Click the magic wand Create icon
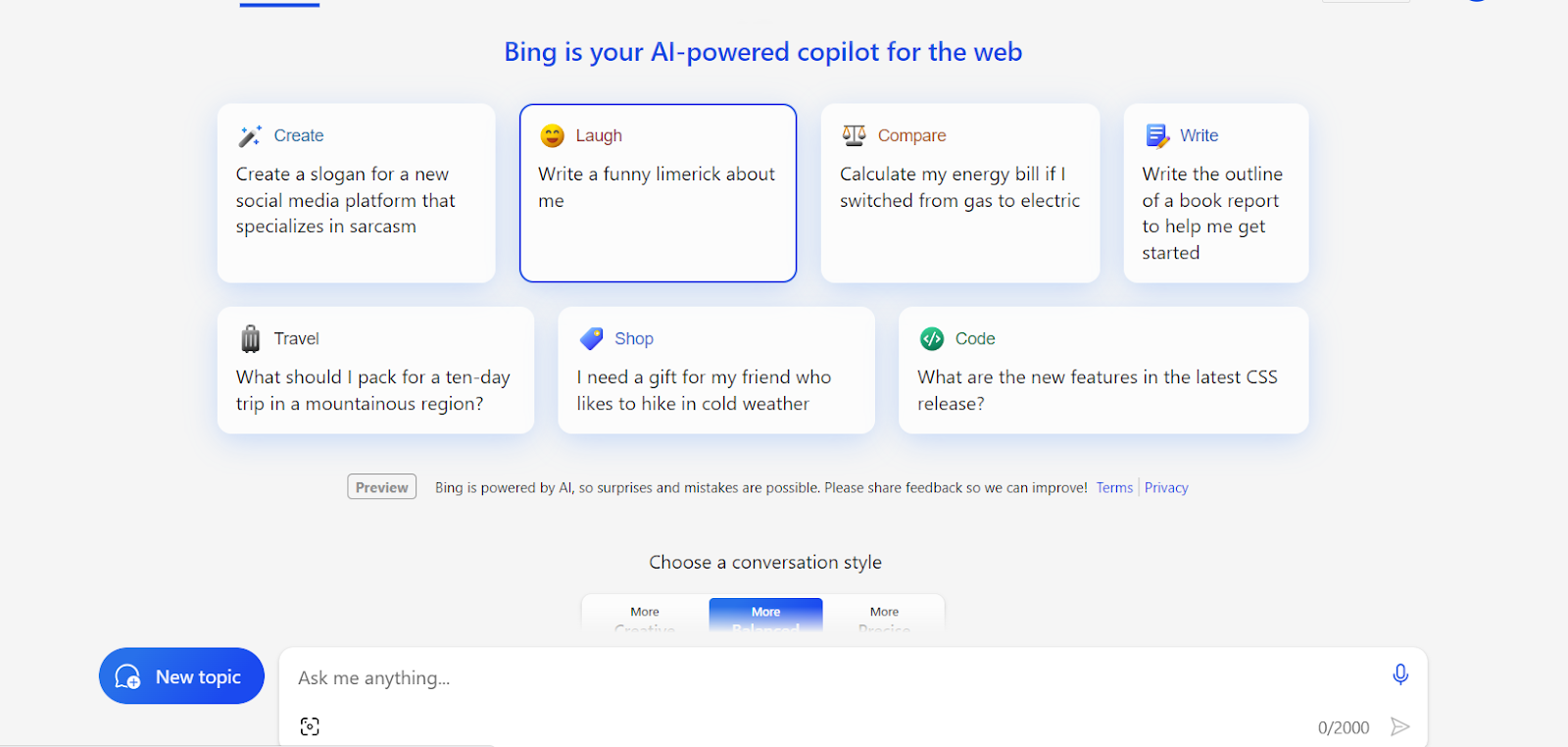 [x=250, y=136]
